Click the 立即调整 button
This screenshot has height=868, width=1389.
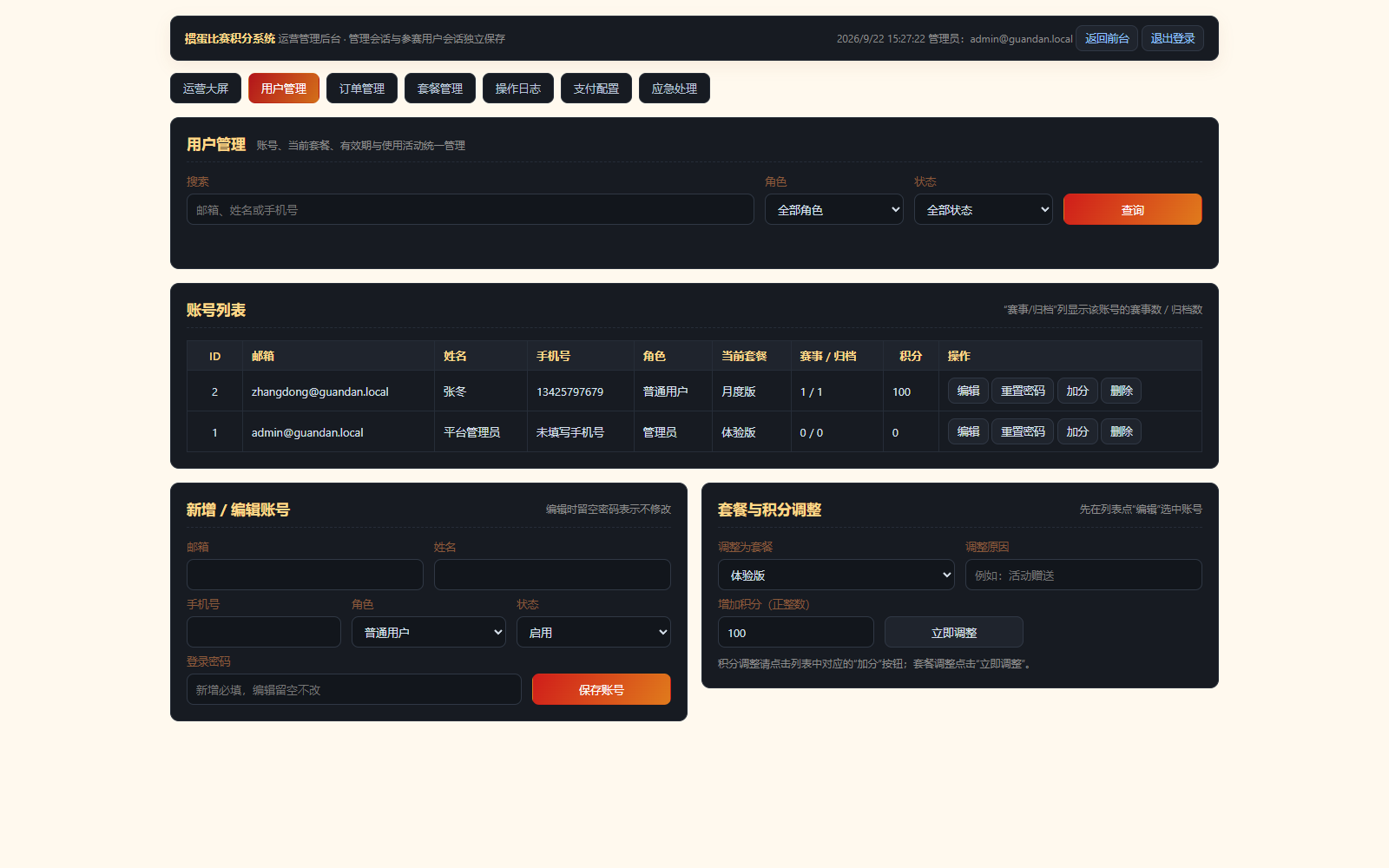(x=954, y=632)
